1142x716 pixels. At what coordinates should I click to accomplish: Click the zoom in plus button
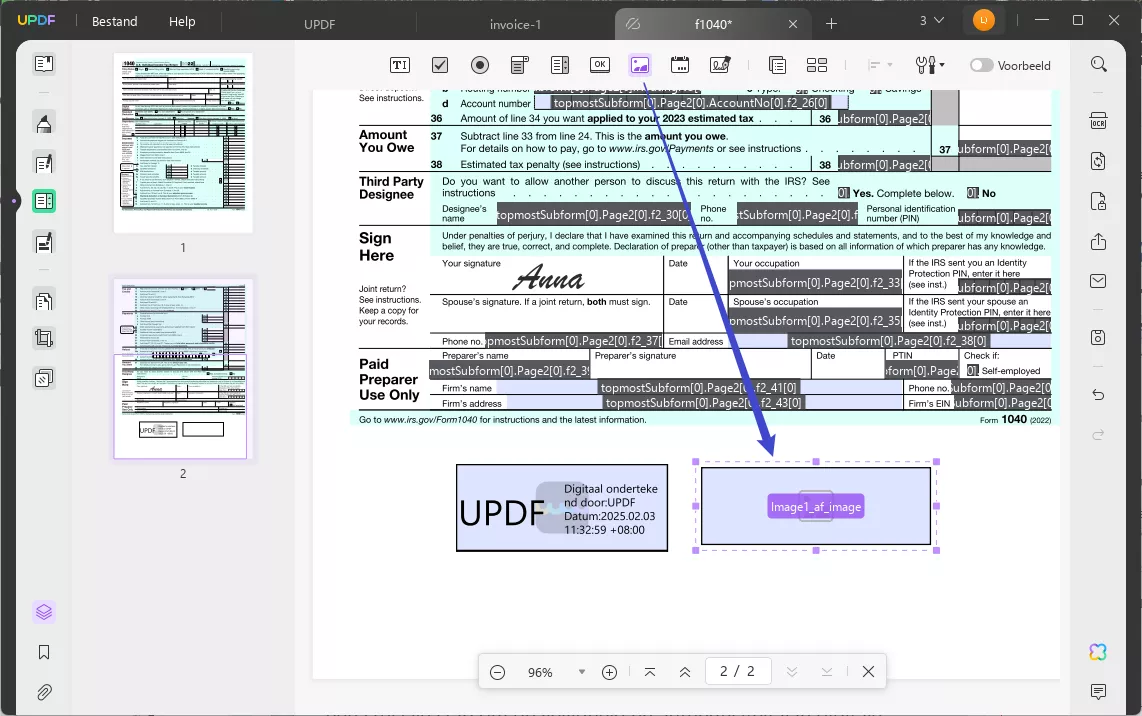pos(610,672)
